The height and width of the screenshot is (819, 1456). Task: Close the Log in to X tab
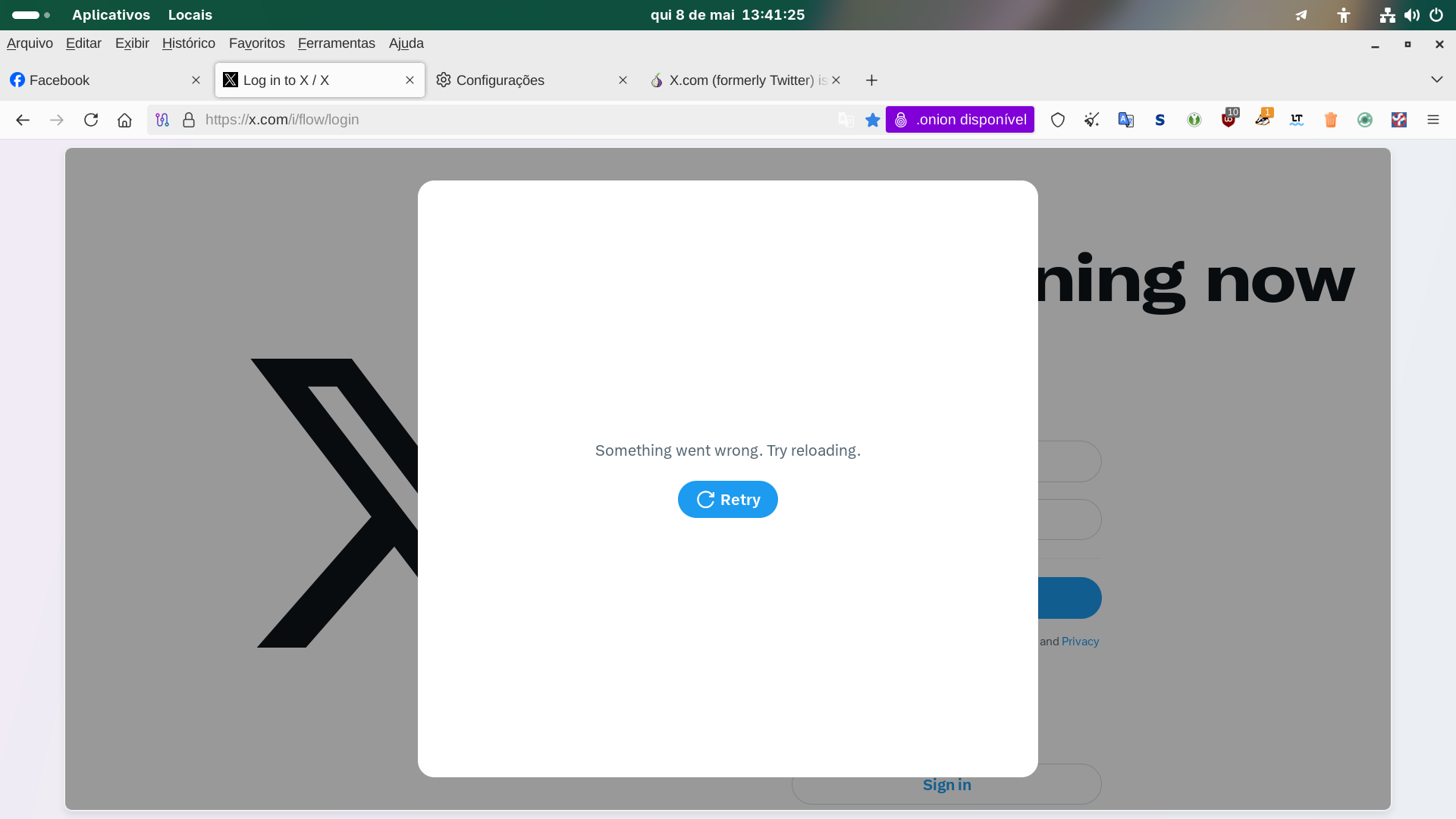pos(409,80)
